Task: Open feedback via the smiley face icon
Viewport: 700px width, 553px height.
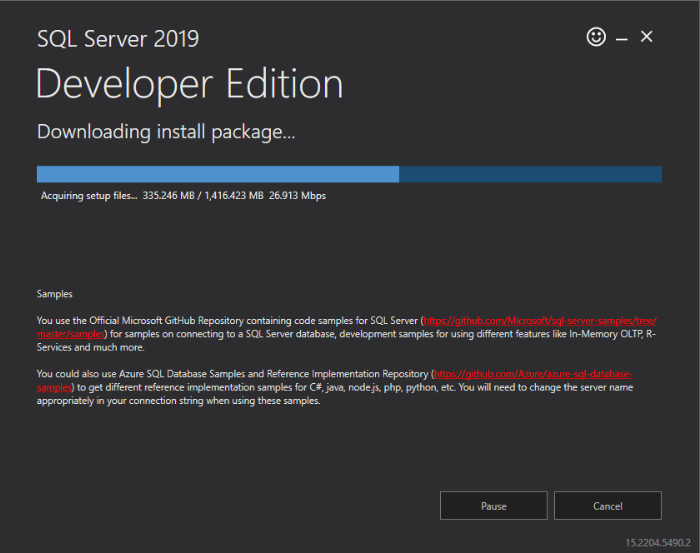Action: point(596,37)
